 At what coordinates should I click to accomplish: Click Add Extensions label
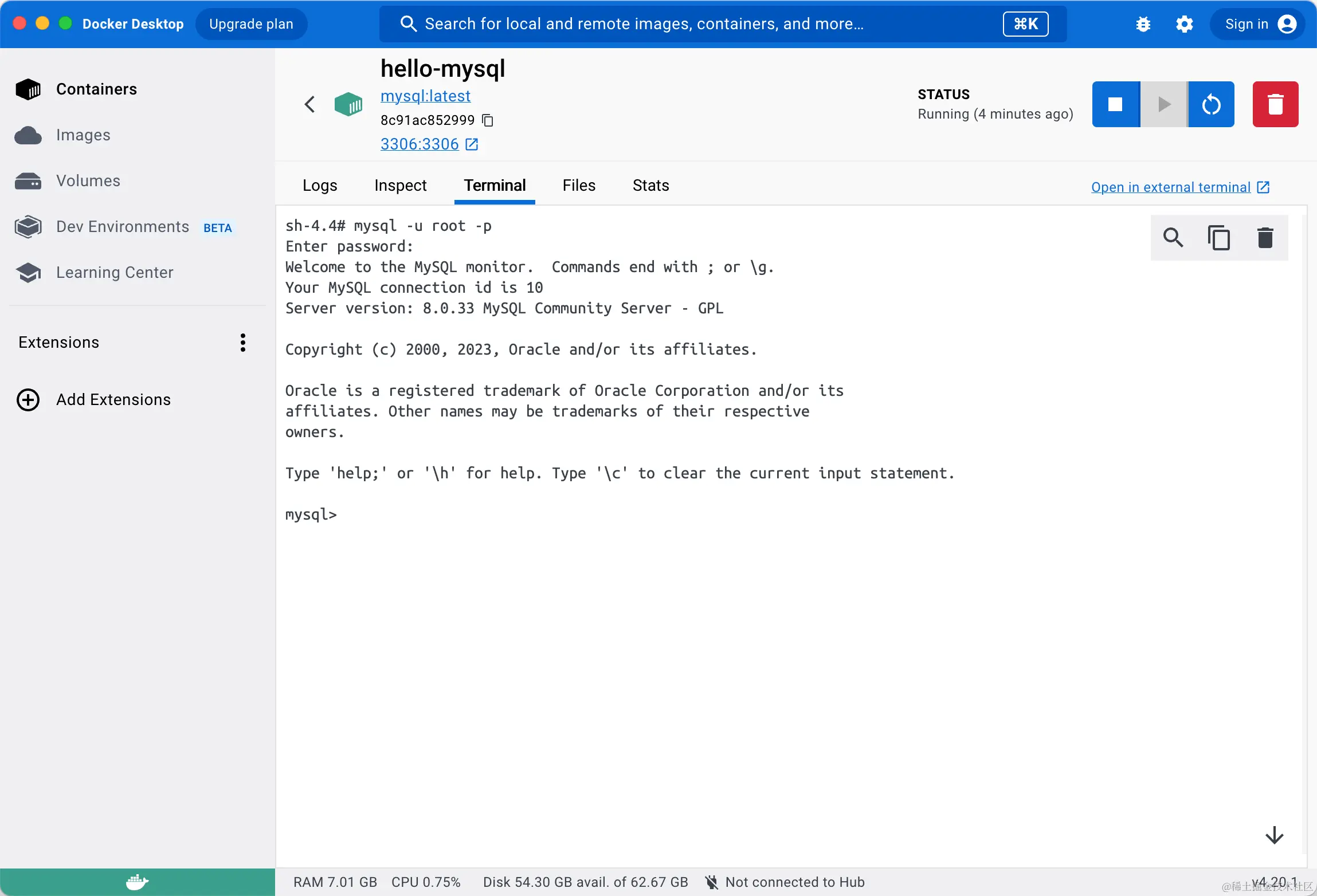pyautogui.click(x=113, y=400)
